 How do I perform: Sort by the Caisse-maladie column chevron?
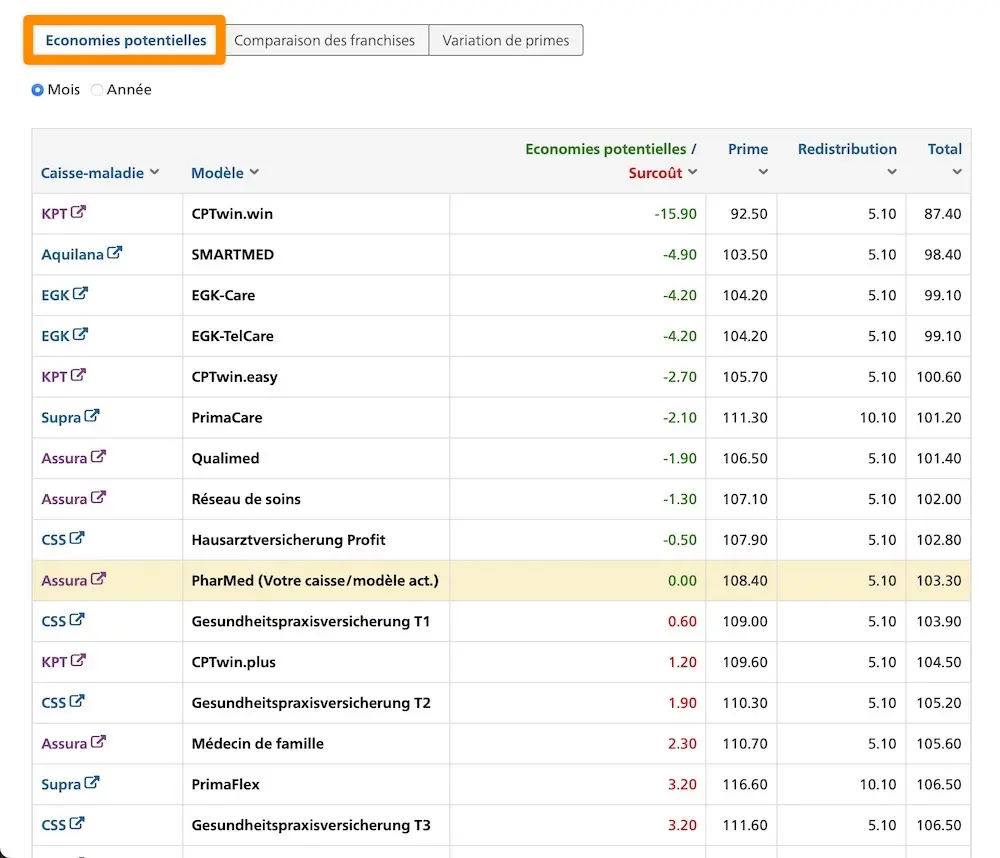tap(154, 172)
